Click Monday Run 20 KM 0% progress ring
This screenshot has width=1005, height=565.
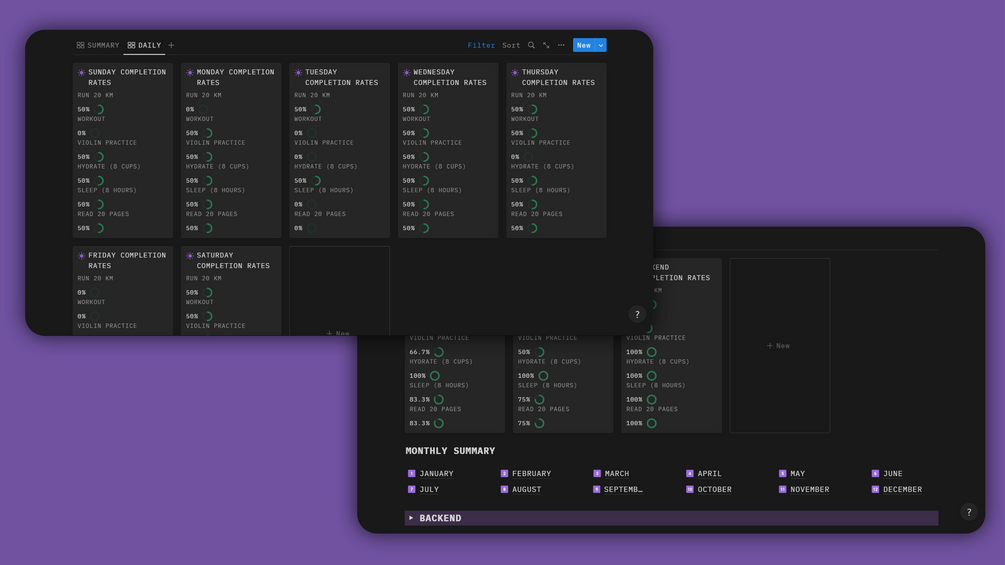click(203, 110)
